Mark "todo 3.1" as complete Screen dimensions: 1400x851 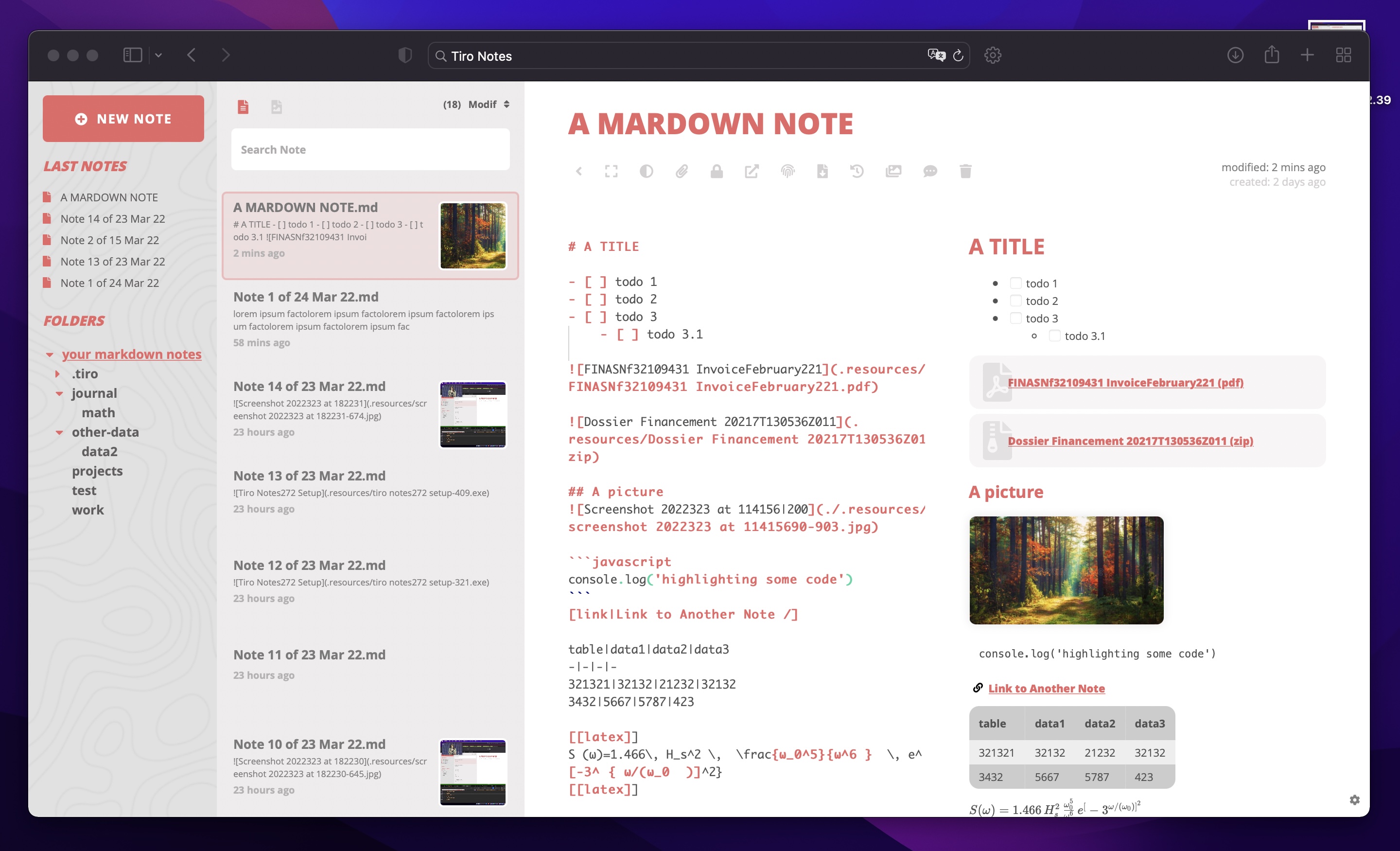[1054, 336]
